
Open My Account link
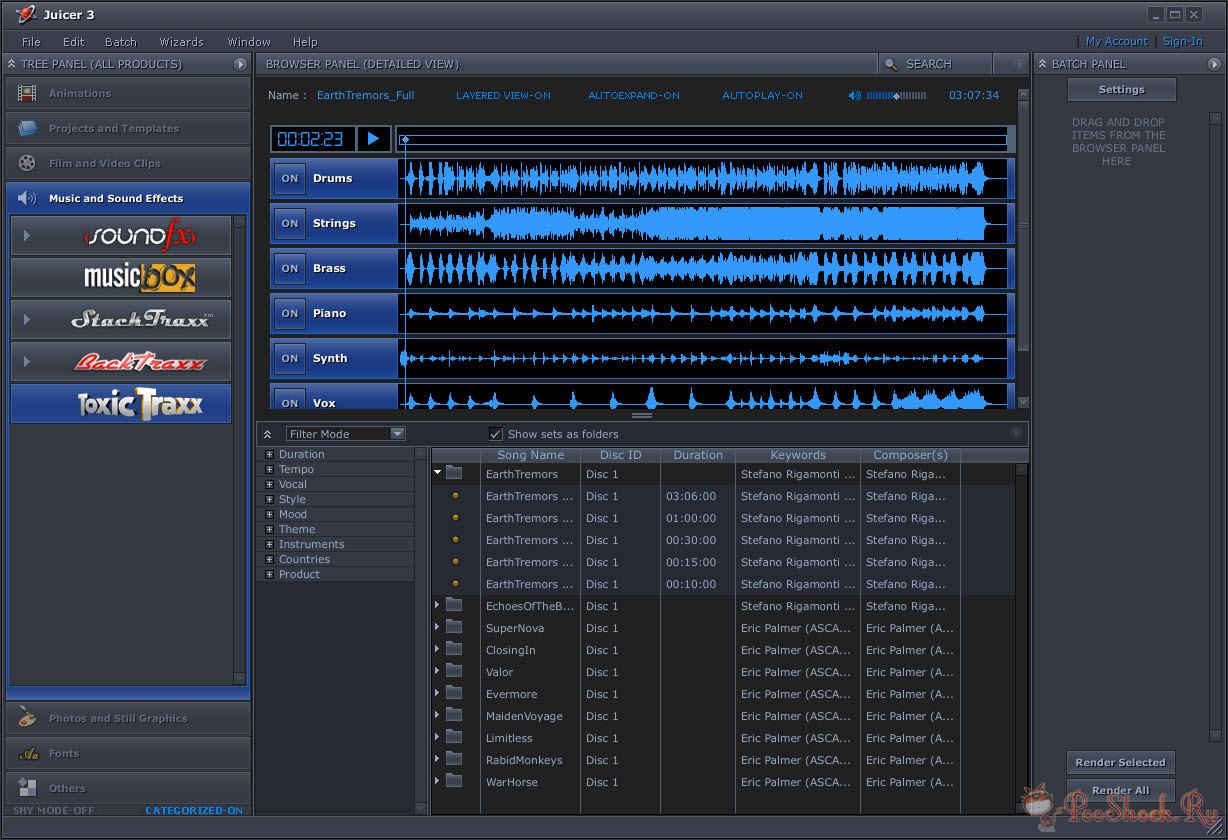coord(1117,42)
